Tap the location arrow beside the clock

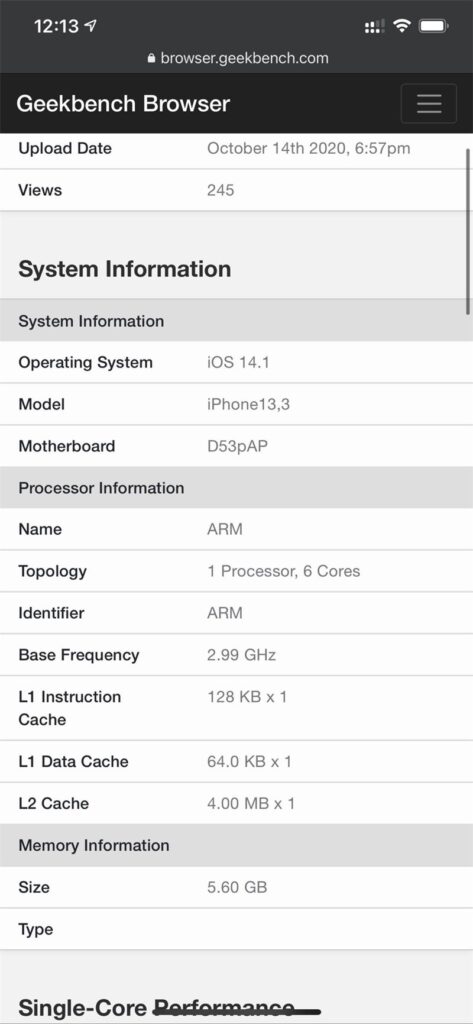tap(91, 25)
